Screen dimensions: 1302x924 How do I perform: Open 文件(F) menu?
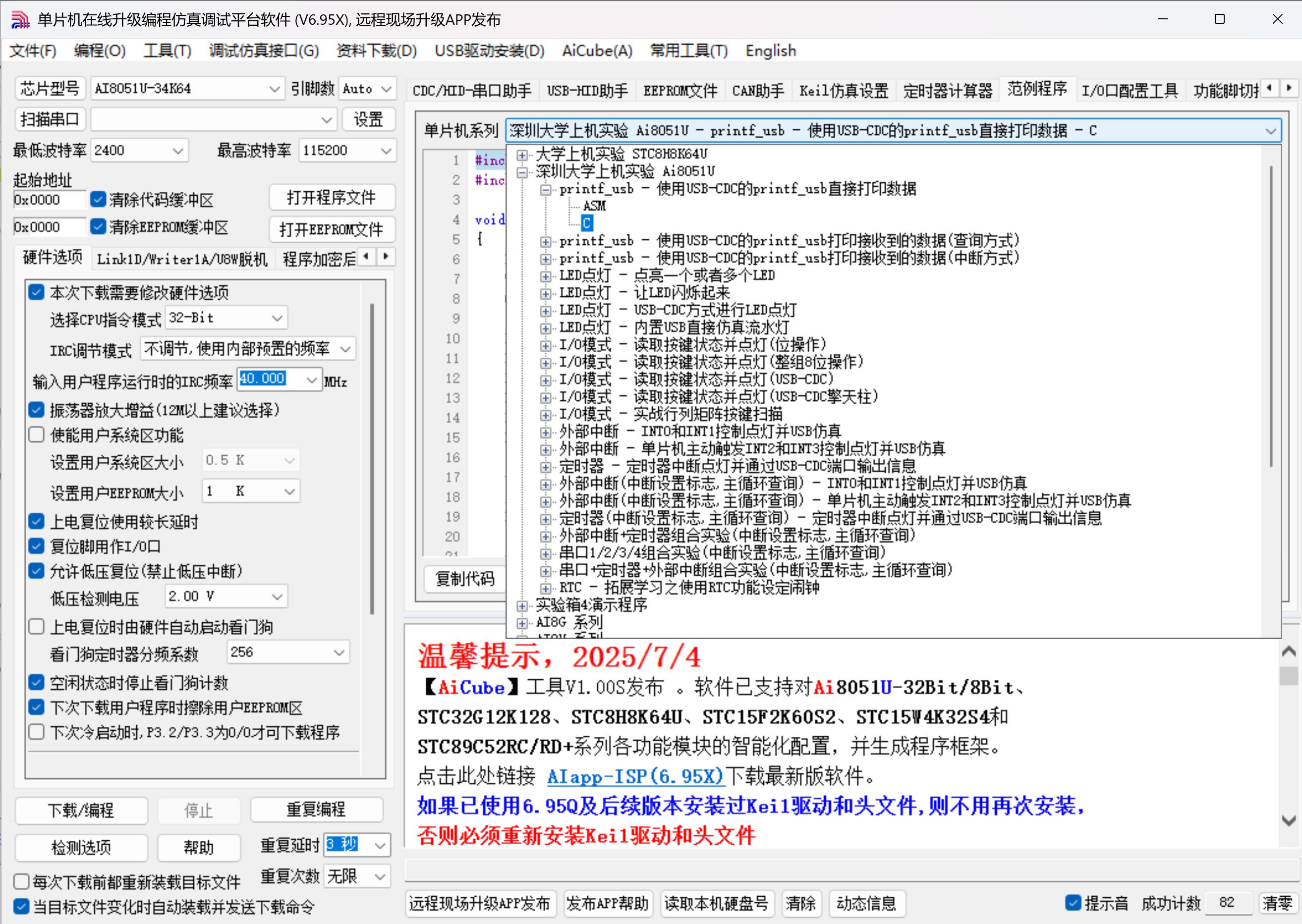(33, 51)
